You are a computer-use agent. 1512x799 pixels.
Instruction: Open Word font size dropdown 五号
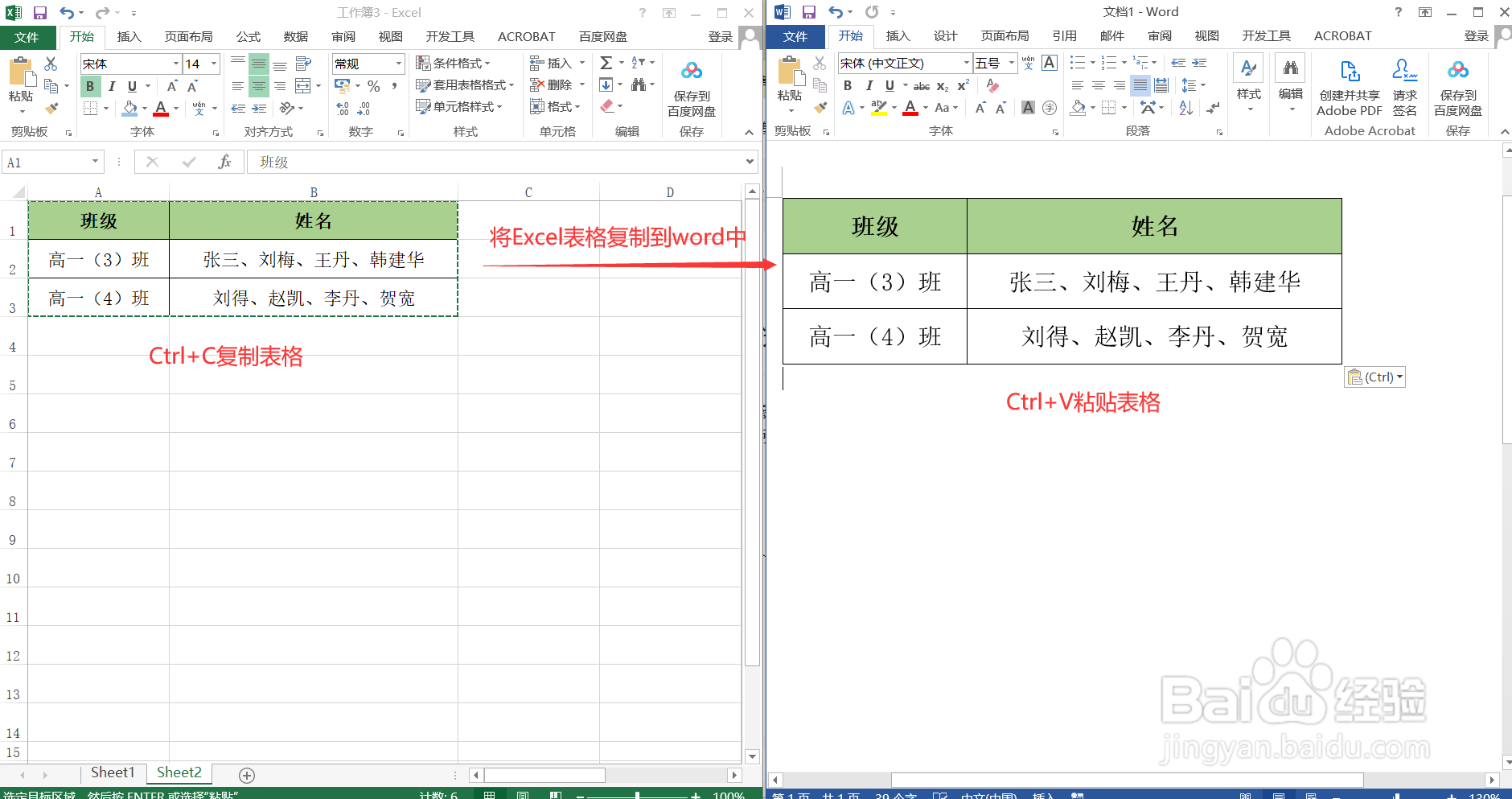pos(1012,63)
